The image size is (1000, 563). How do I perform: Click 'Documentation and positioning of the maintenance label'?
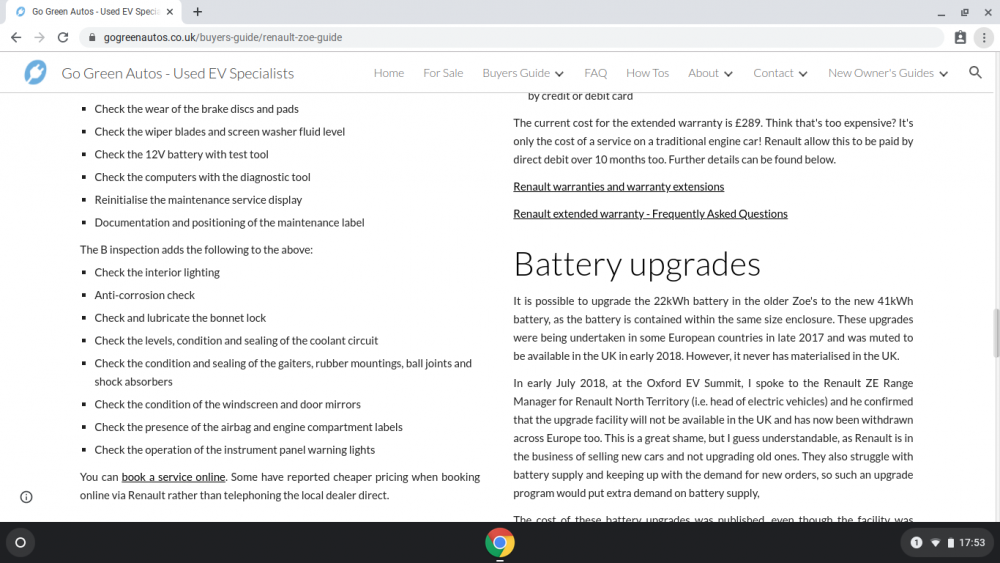pyautogui.click(x=230, y=223)
